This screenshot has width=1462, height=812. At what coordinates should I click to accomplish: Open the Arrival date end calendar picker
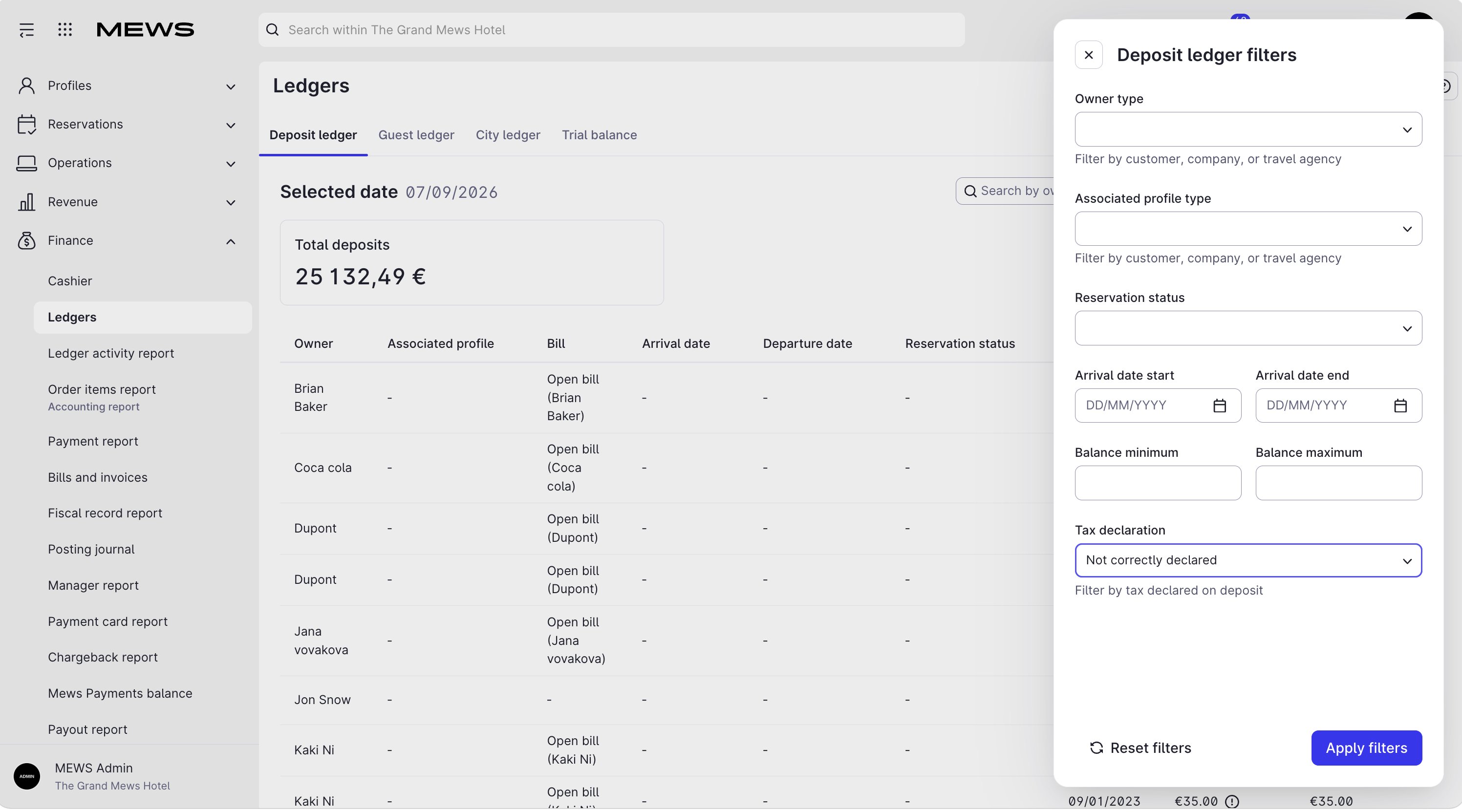[x=1400, y=406]
